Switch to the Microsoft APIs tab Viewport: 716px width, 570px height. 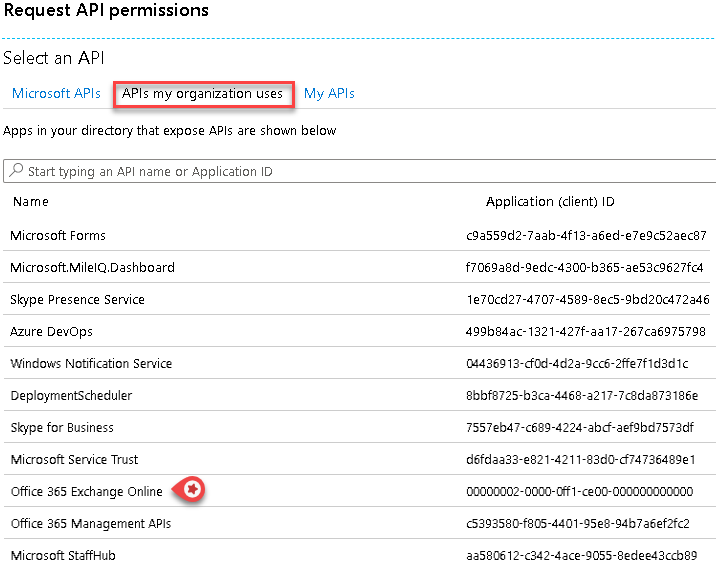tap(56, 93)
